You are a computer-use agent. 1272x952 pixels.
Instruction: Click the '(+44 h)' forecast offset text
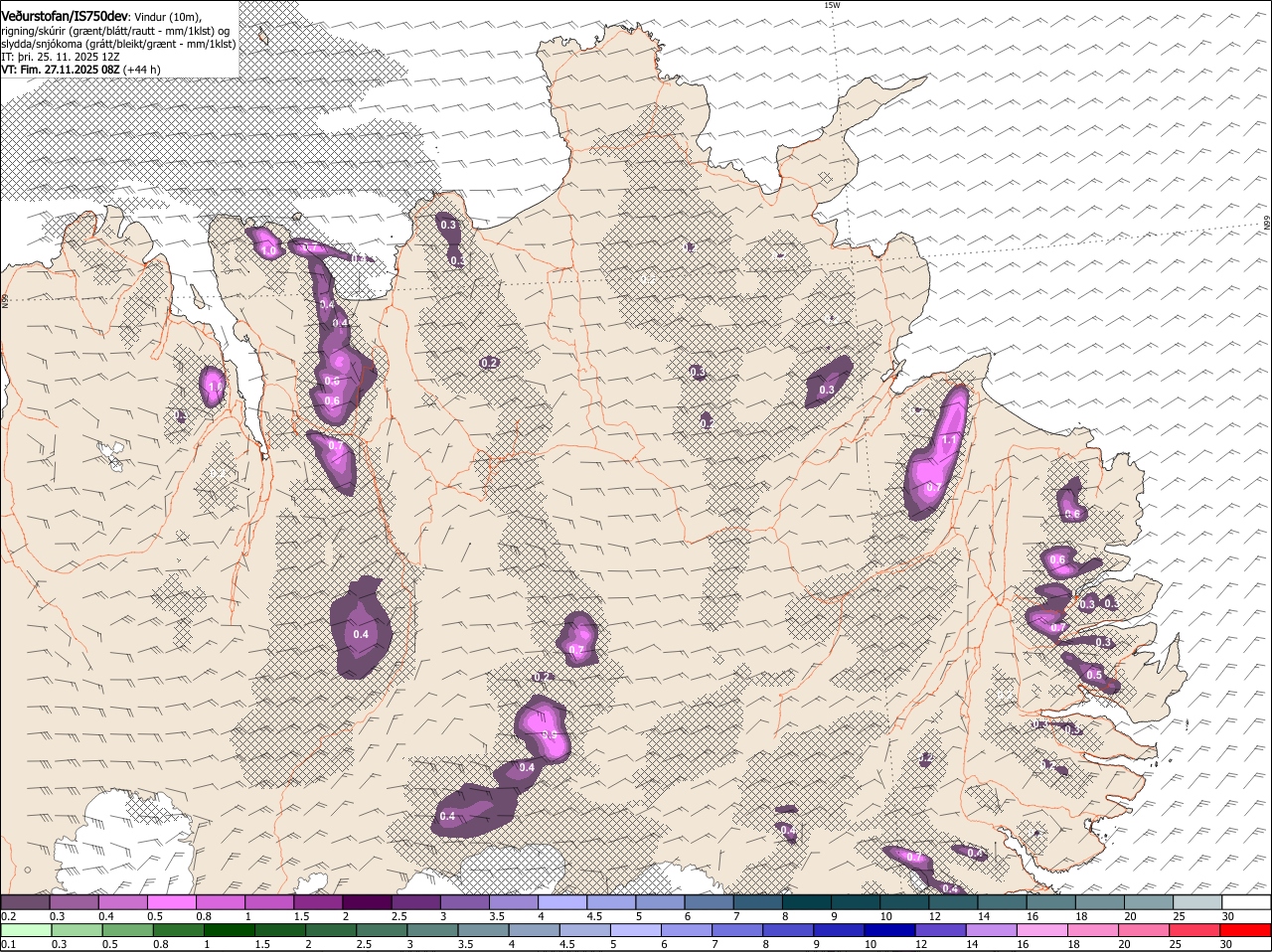point(142,70)
